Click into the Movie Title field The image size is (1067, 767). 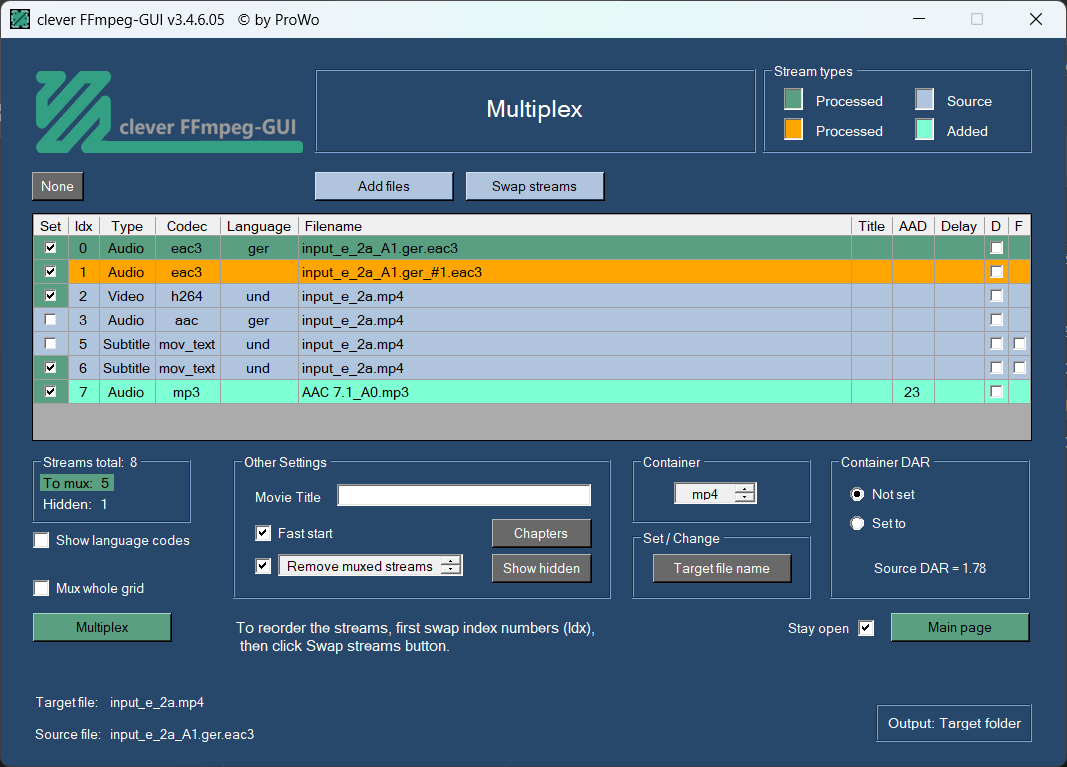coord(464,496)
